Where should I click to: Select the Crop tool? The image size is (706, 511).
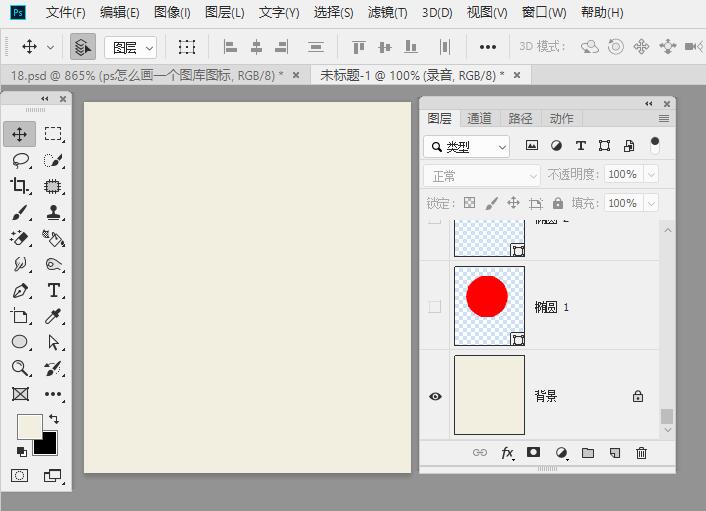20,186
